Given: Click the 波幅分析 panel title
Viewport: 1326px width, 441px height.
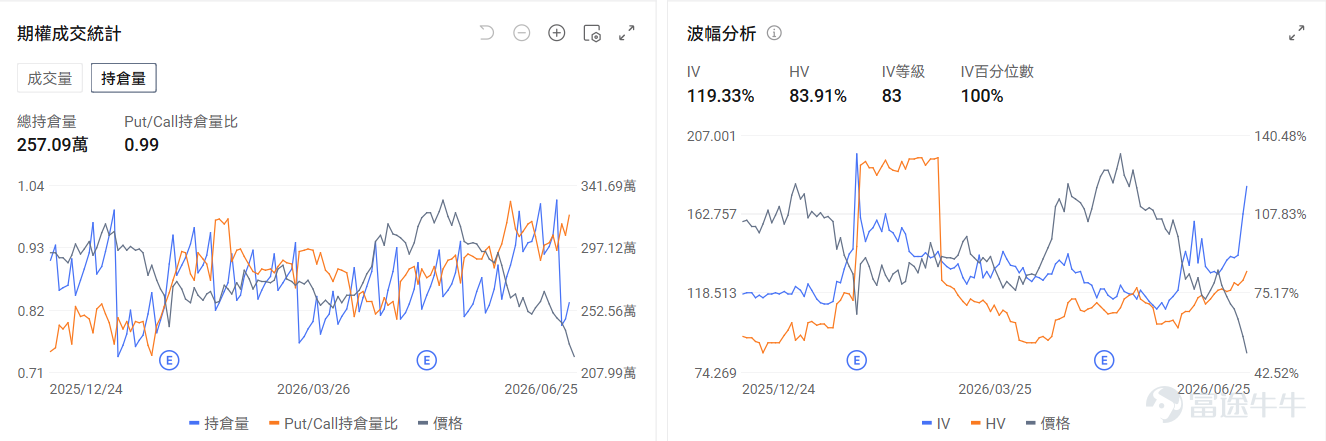Looking at the screenshot, I should point(722,34).
